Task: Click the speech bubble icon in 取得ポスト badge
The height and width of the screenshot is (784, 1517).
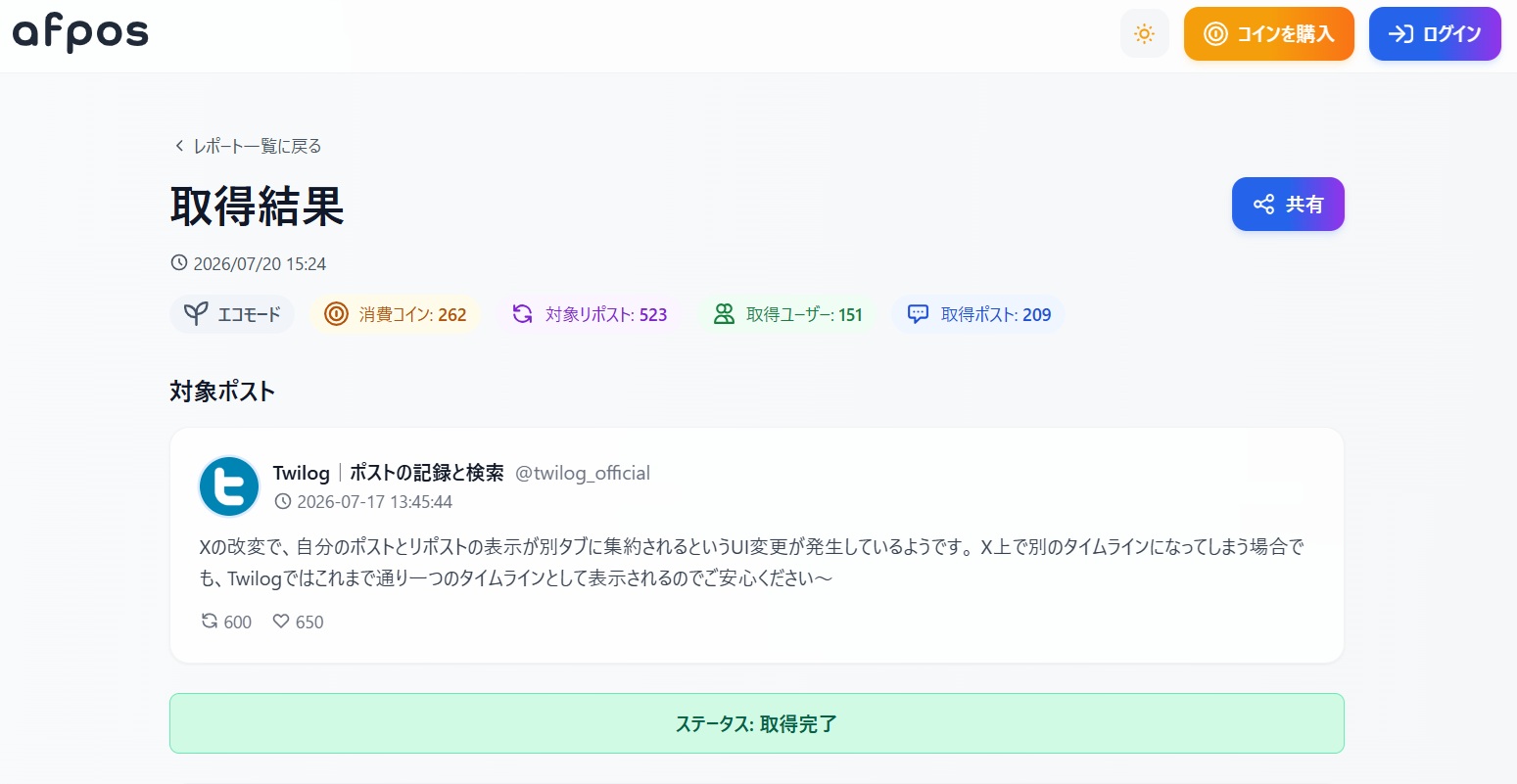Action: point(918,314)
